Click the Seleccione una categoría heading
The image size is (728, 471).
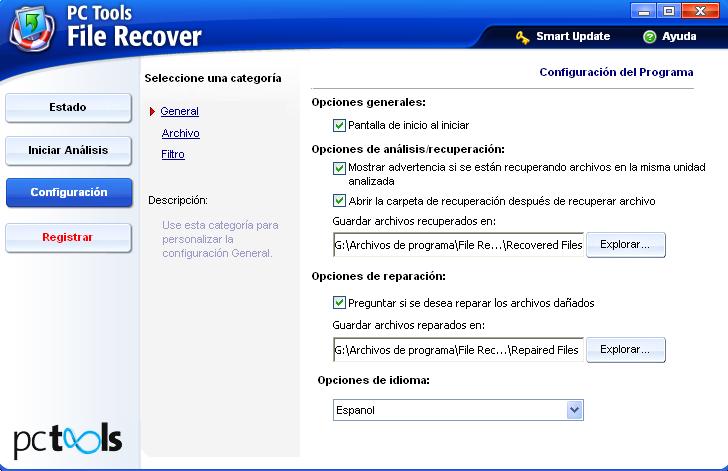213,78
